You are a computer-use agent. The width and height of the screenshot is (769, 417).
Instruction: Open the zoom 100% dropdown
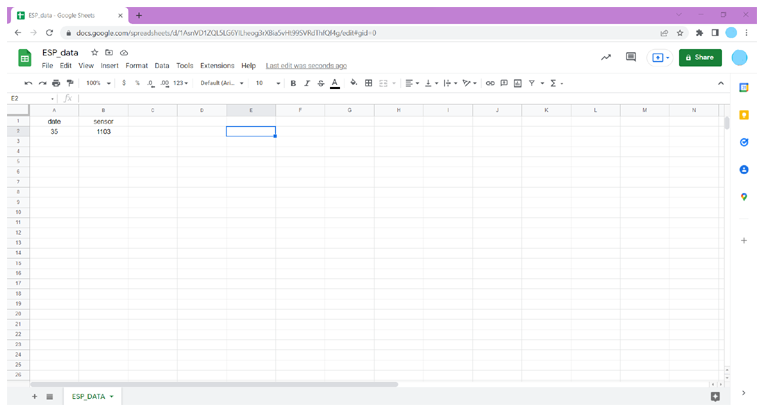point(98,83)
